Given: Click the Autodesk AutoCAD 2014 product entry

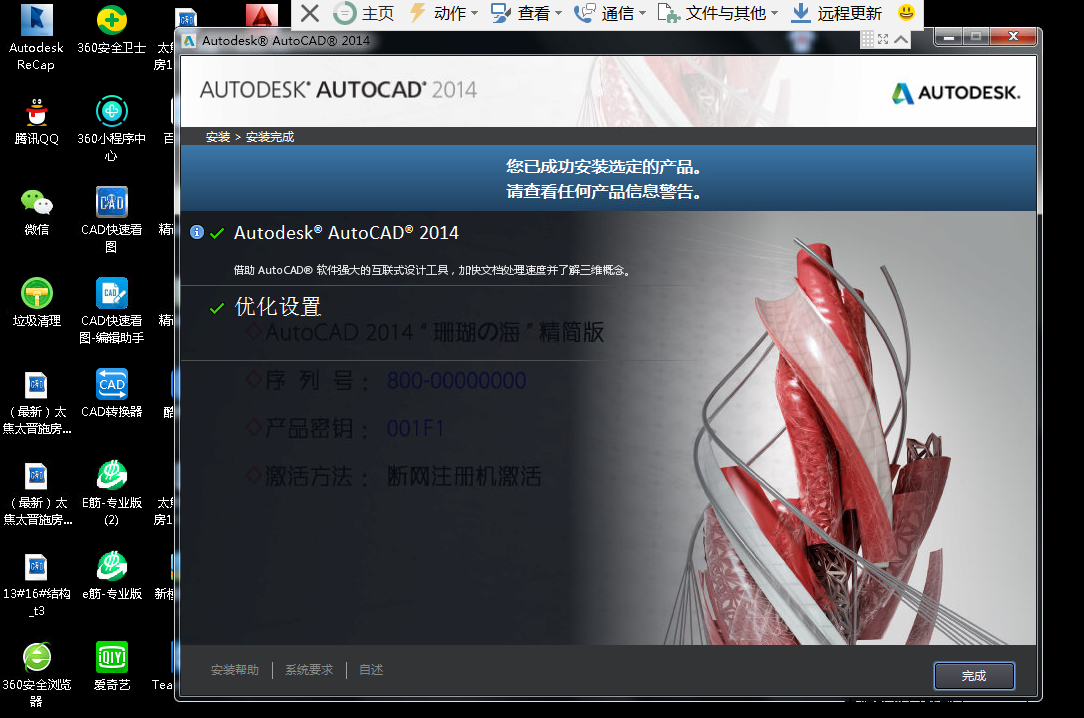Looking at the screenshot, I should [x=346, y=233].
